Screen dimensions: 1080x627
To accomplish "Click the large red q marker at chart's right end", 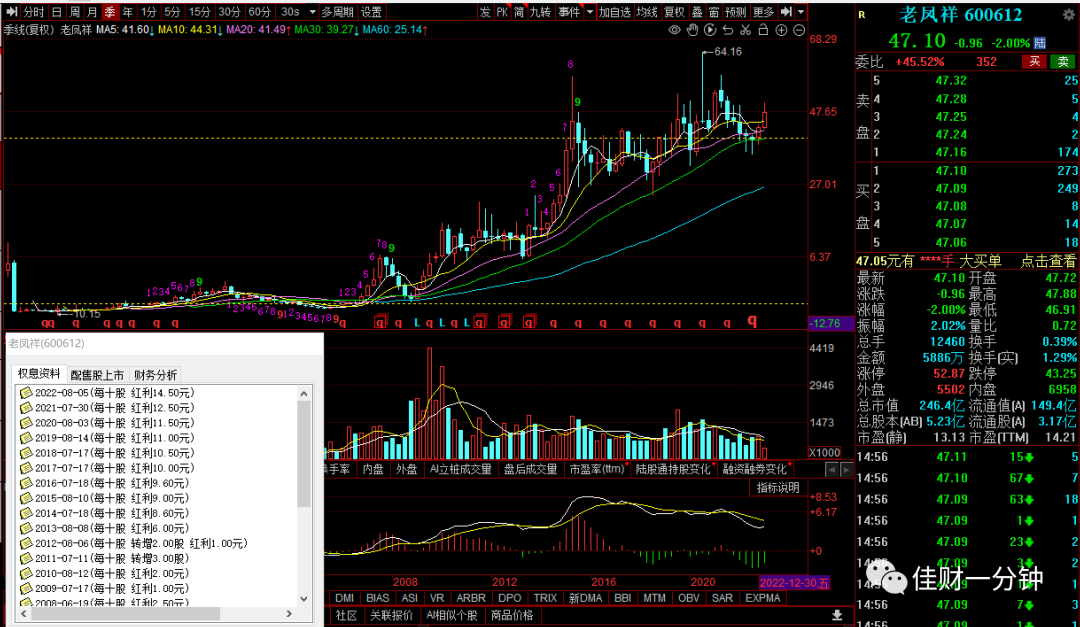I will pyautogui.click(x=752, y=321).
